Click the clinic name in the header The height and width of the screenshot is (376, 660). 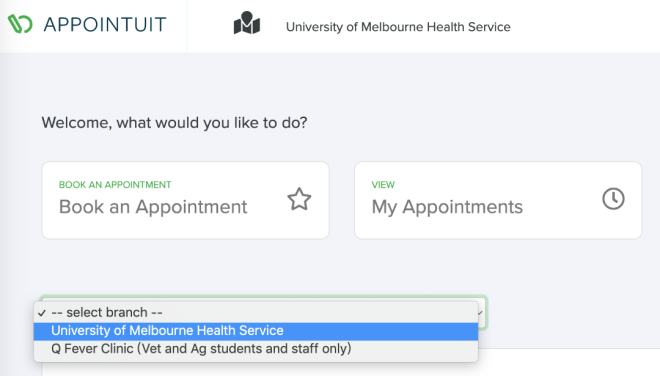[x=398, y=27]
